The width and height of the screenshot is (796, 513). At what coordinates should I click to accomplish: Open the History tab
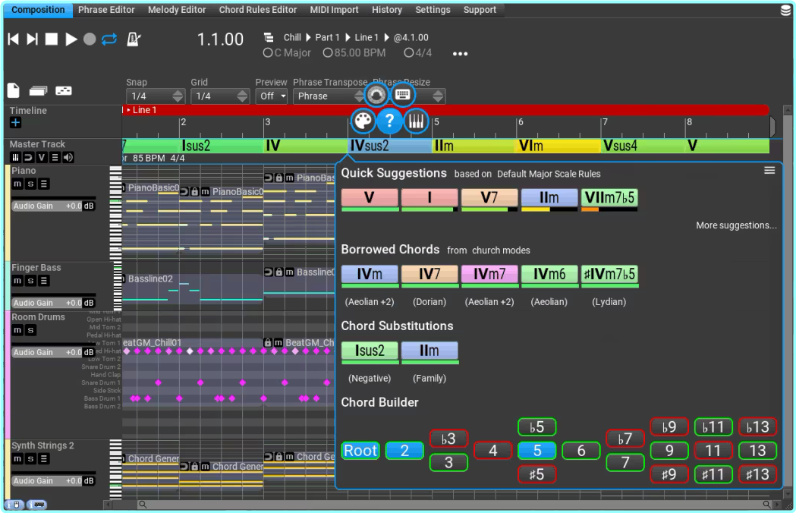pyautogui.click(x=386, y=10)
